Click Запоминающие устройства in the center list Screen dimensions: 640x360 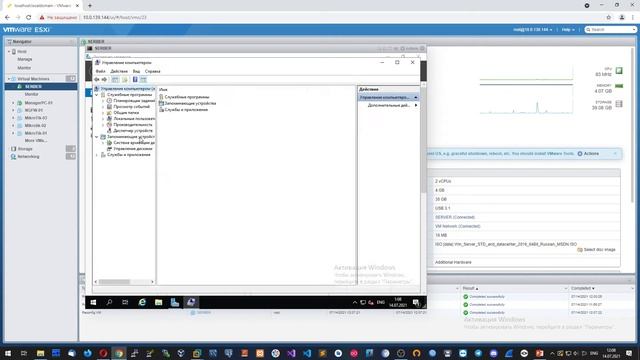(x=187, y=103)
